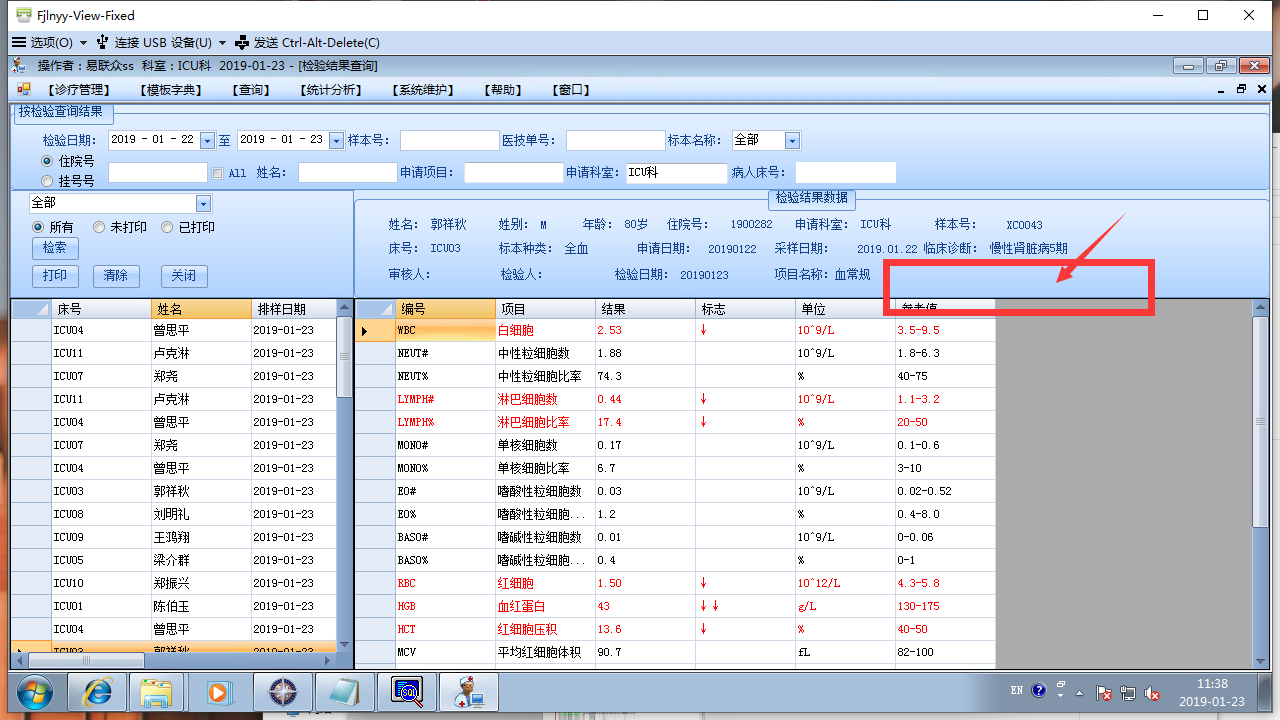Image resolution: width=1280 pixels, height=720 pixels.
Task: Click the 打印 print button
Action: 55,276
